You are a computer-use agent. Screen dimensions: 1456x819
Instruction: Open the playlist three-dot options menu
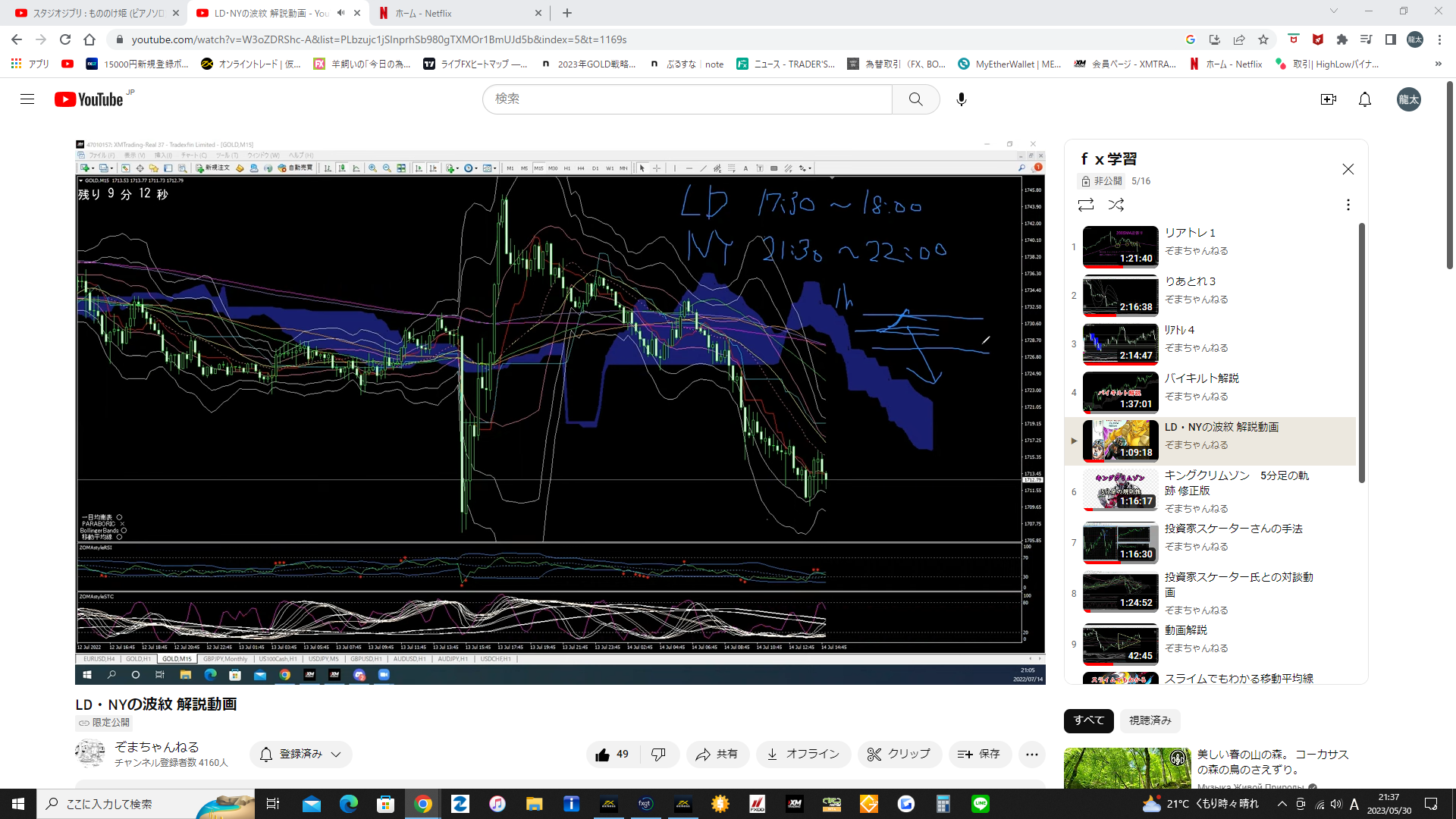tap(1348, 205)
